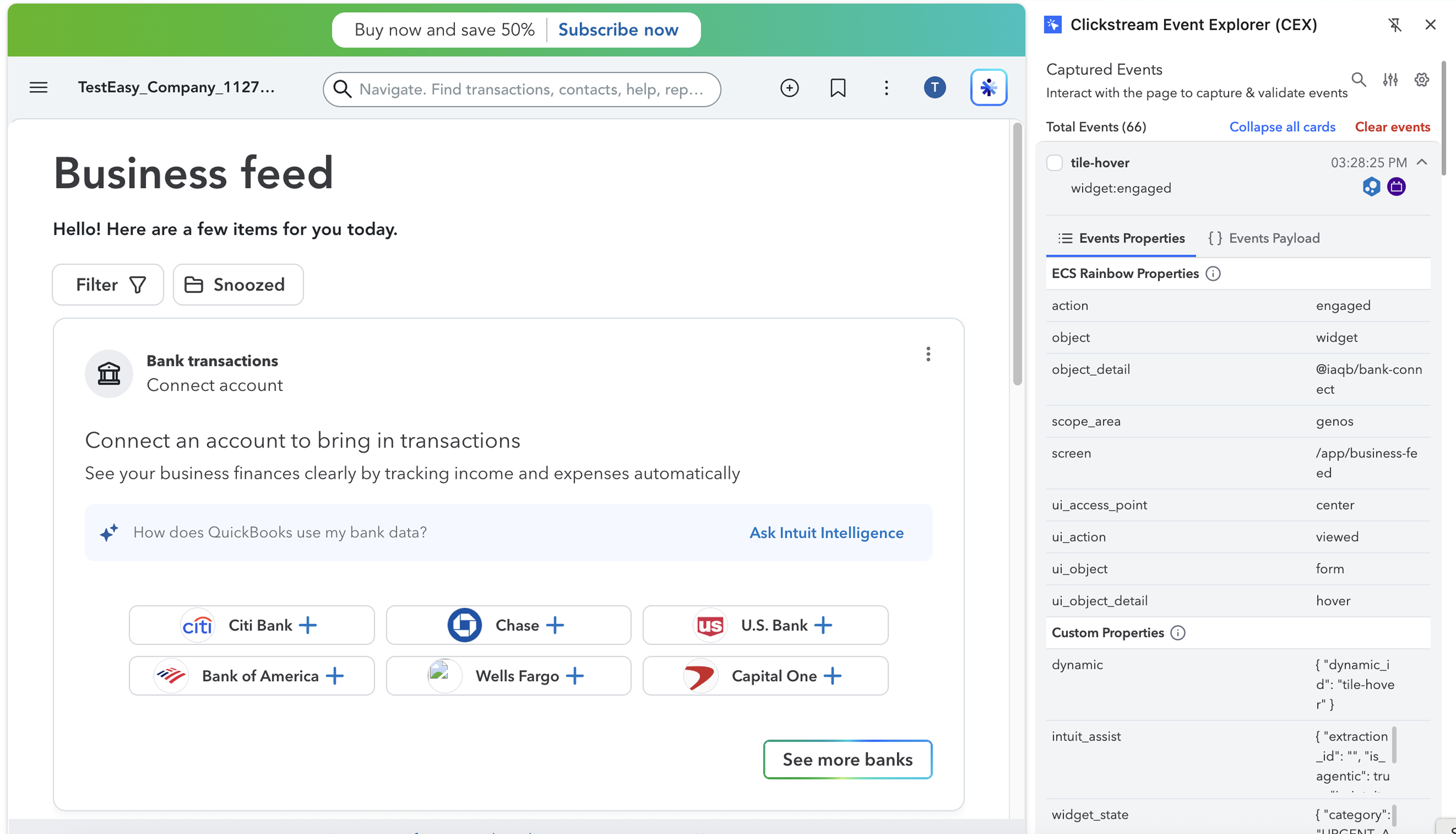Open the Snoozed folder button
1456x834 pixels.
(238, 285)
